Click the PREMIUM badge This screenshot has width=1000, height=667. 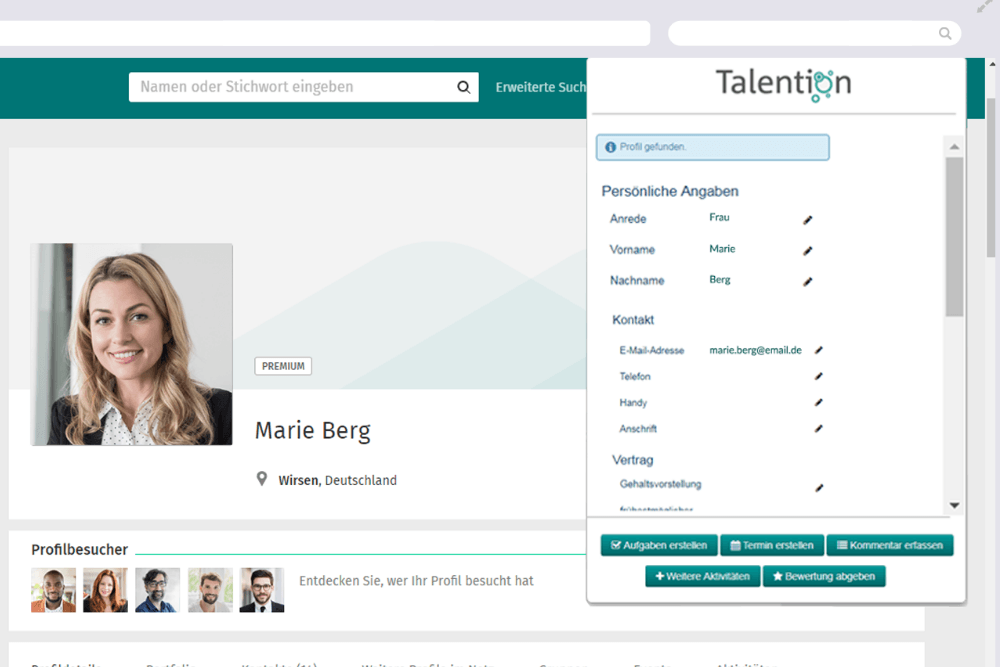[x=283, y=366]
